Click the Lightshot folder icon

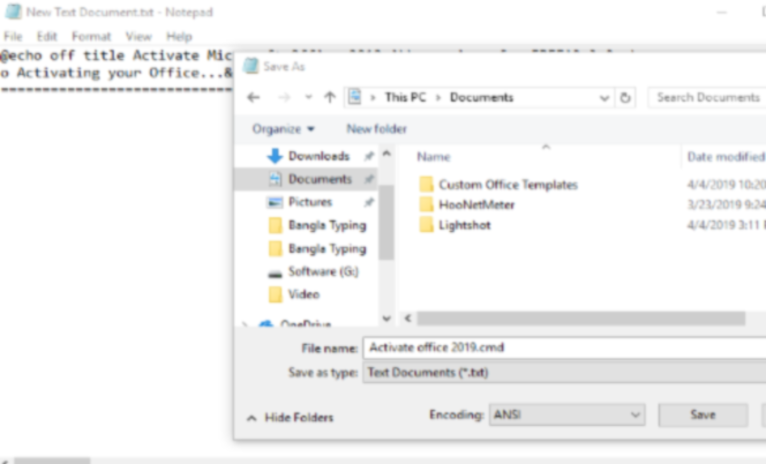tap(426, 225)
